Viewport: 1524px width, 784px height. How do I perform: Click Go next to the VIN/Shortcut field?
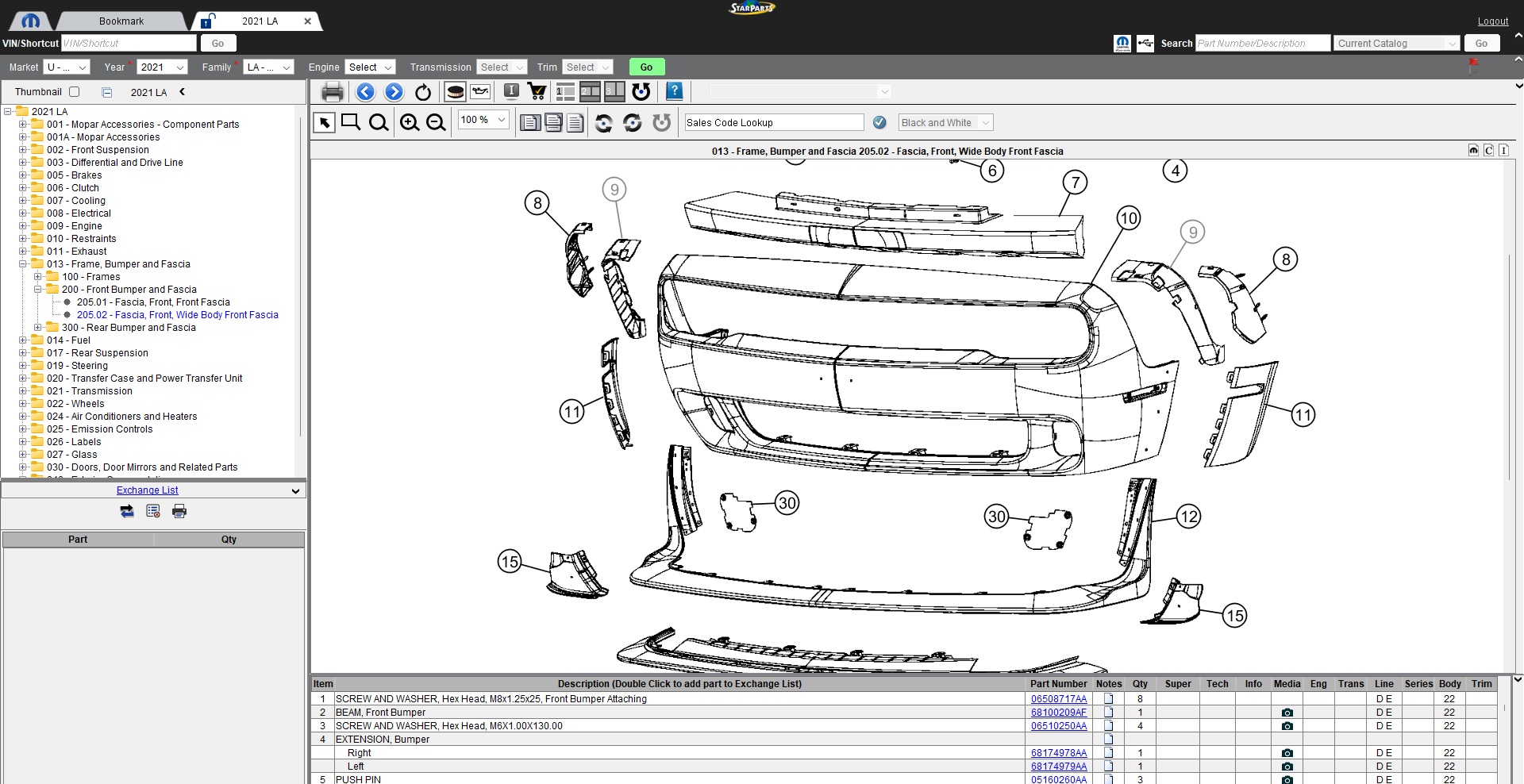tap(217, 44)
